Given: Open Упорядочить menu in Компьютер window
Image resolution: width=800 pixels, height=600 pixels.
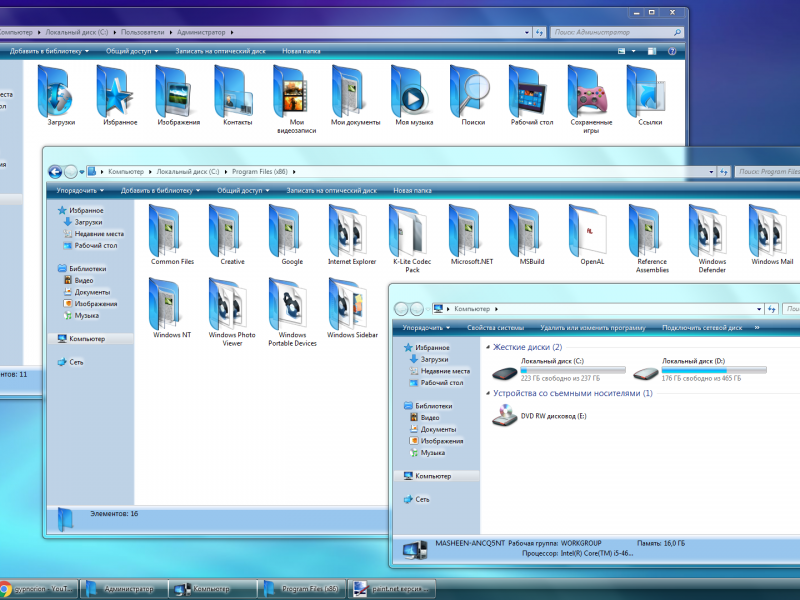Looking at the screenshot, I should coord(426,328).
